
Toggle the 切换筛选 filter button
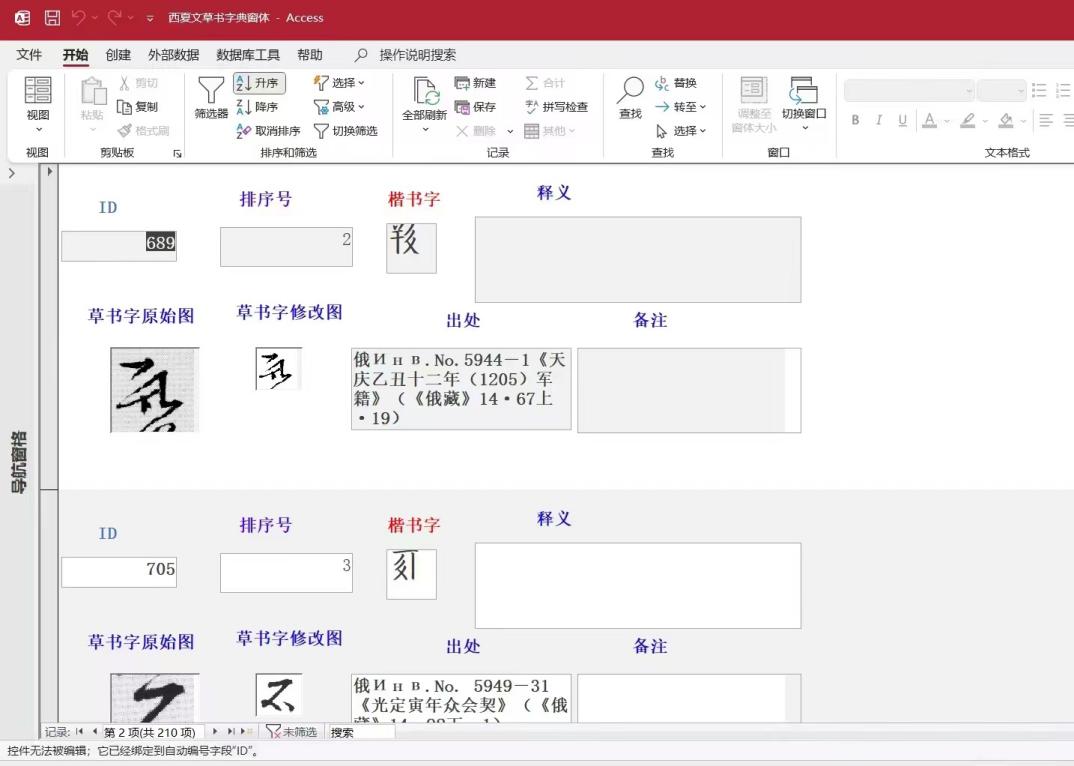click(x=345, y=131)
